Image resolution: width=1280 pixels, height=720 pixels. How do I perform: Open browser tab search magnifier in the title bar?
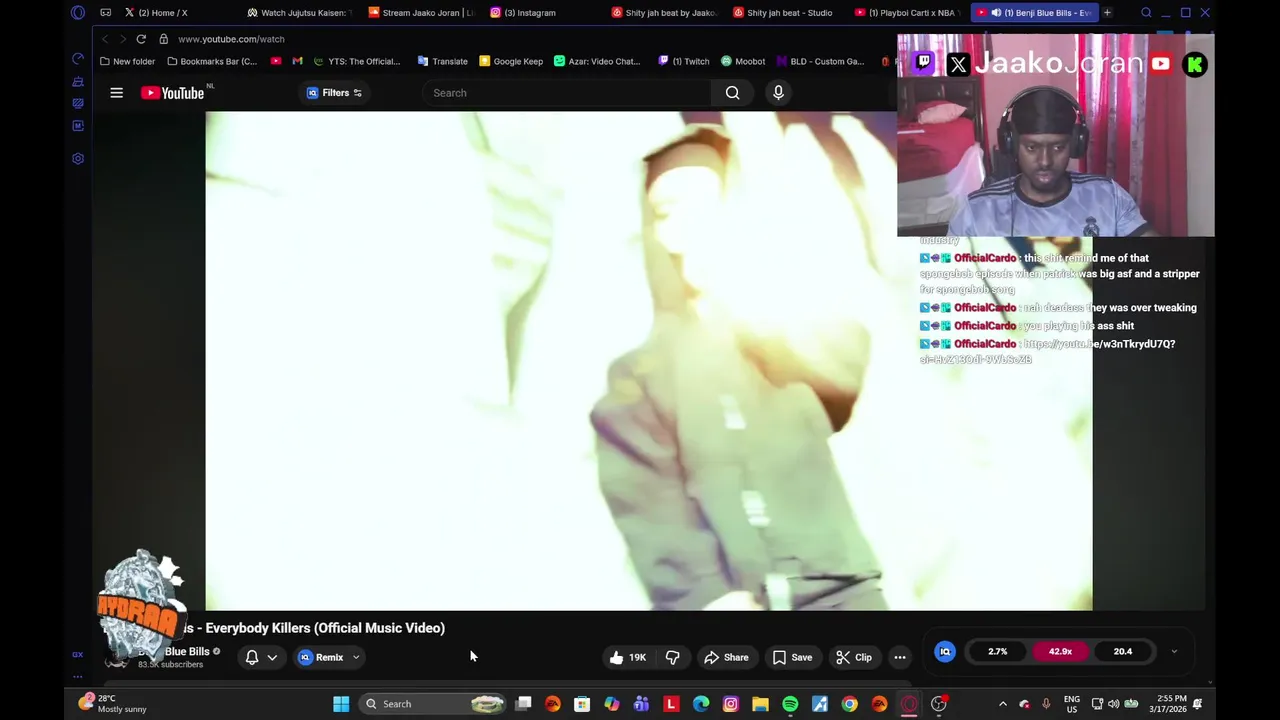click(x=1146, y=13)
